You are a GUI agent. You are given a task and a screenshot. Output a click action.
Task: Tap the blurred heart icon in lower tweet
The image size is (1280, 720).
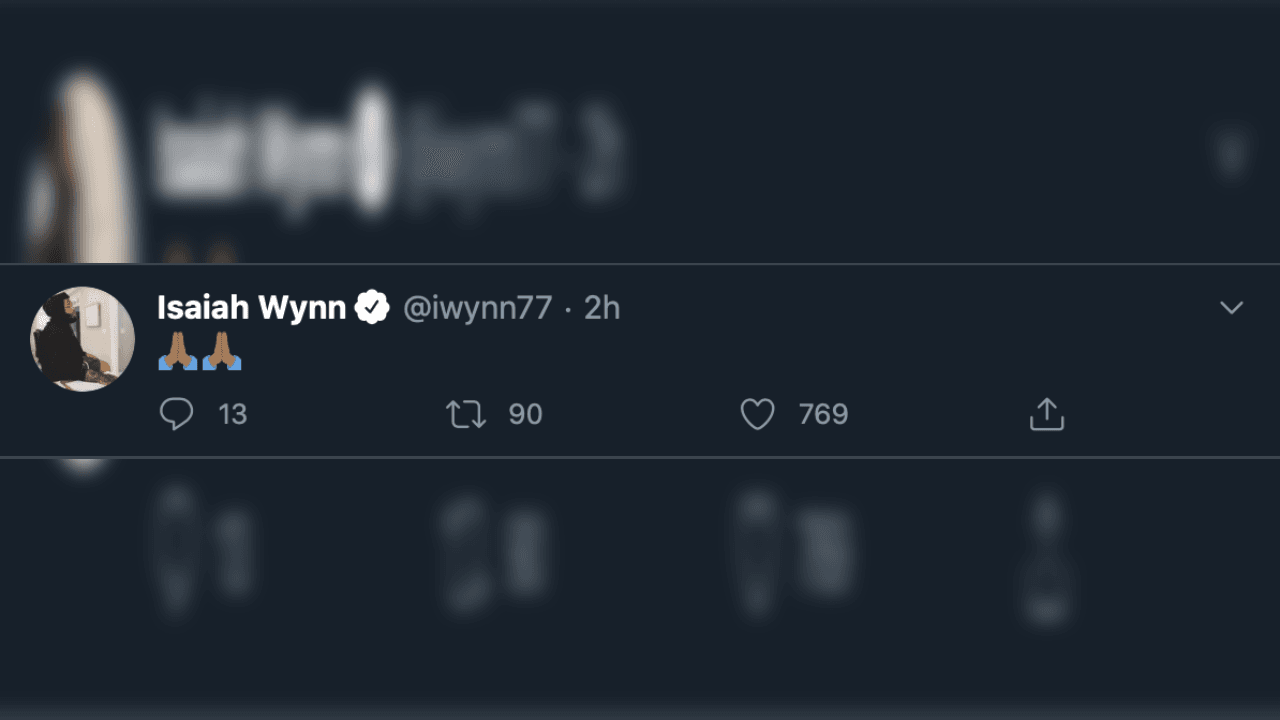pyautogui.click(x=757, y=550)
